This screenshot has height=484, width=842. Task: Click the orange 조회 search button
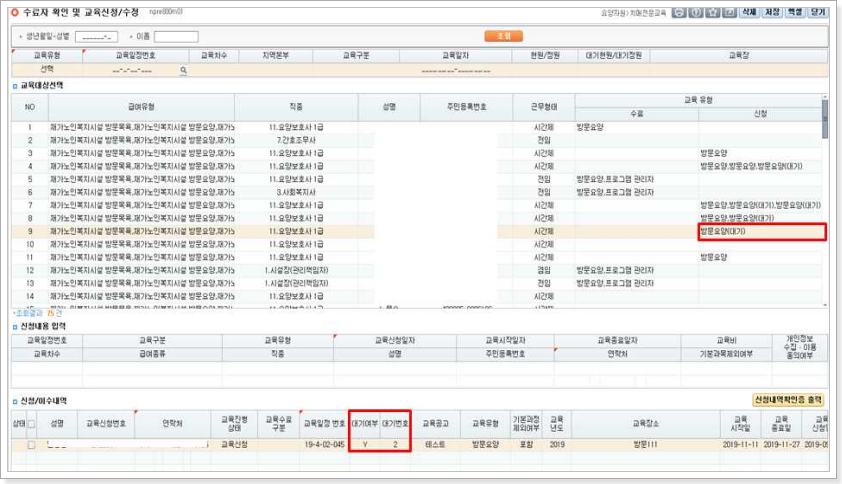503,36
